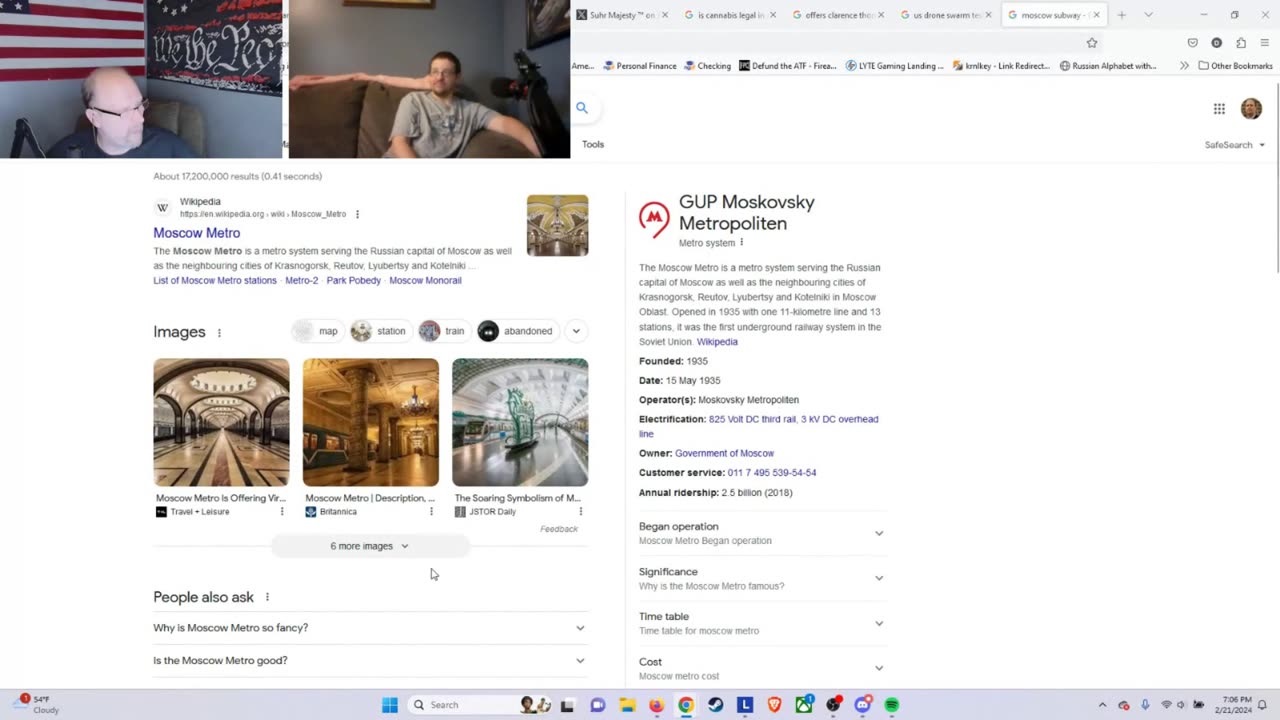Viewport: 1280px width, 720px height.
Task: Open the browser extensions puzzle icon
Action: point(1241,43)
